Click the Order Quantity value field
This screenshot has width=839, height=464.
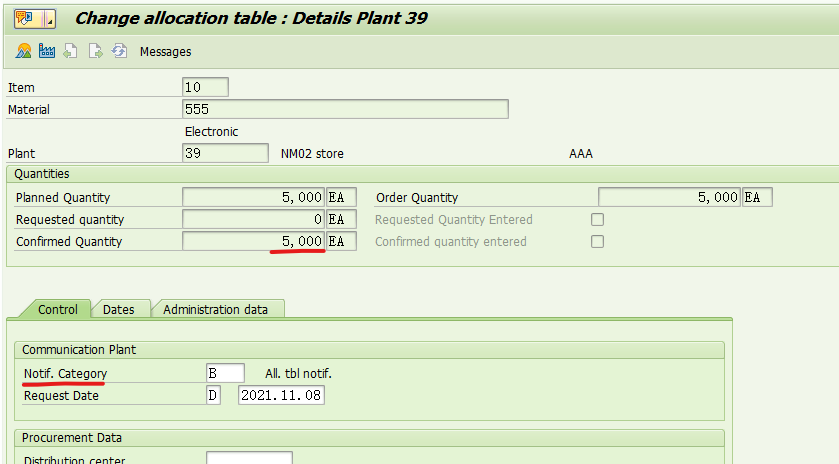click(669, 197)
